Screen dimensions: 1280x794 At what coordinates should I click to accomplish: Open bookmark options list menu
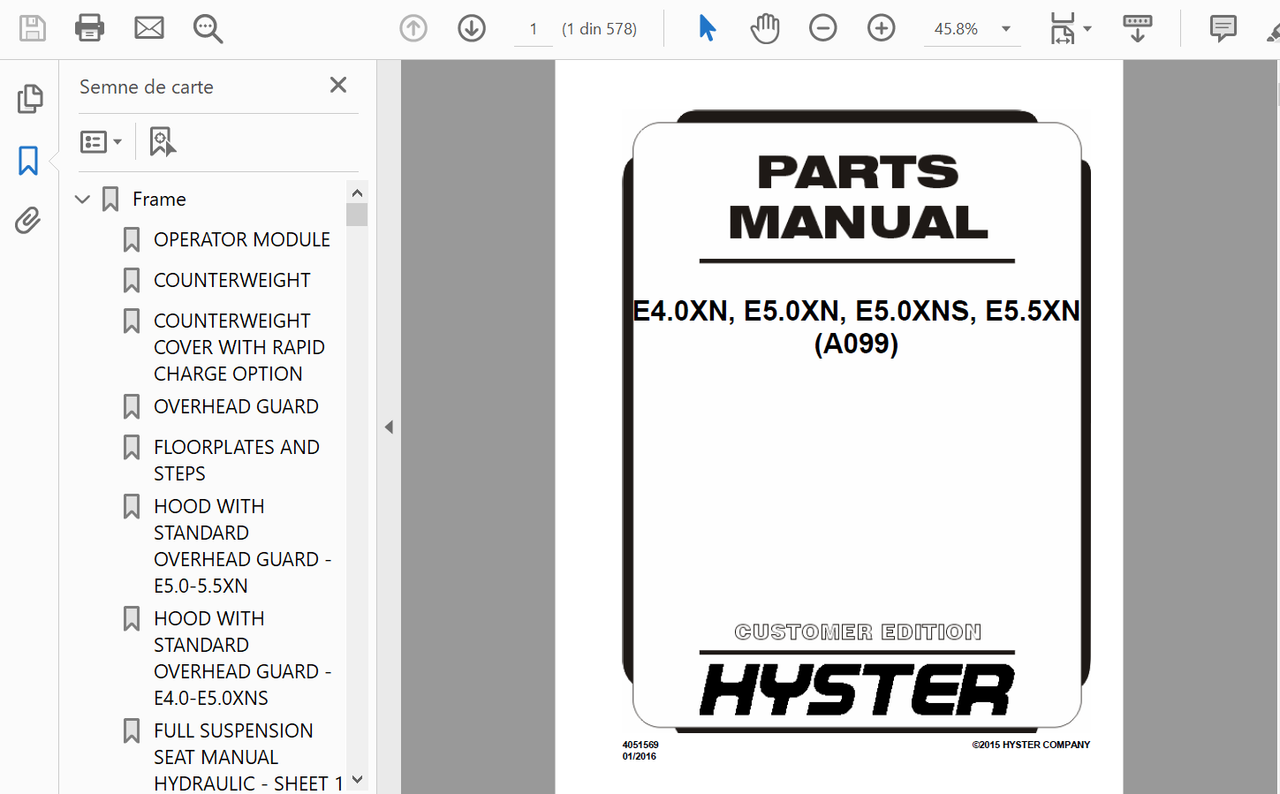click(101, 142)
